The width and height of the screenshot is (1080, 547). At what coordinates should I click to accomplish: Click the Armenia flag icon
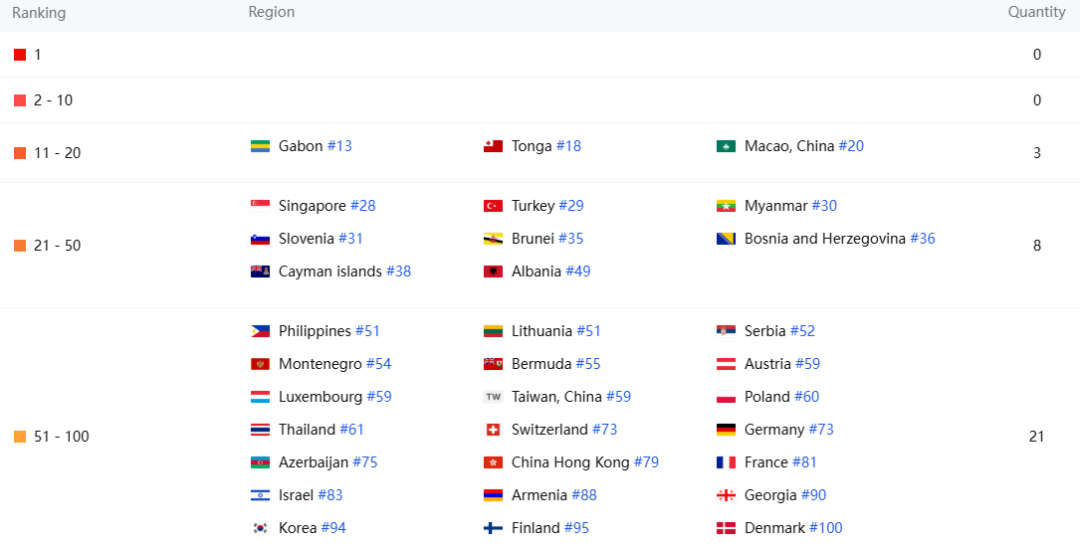click(492, 495)
